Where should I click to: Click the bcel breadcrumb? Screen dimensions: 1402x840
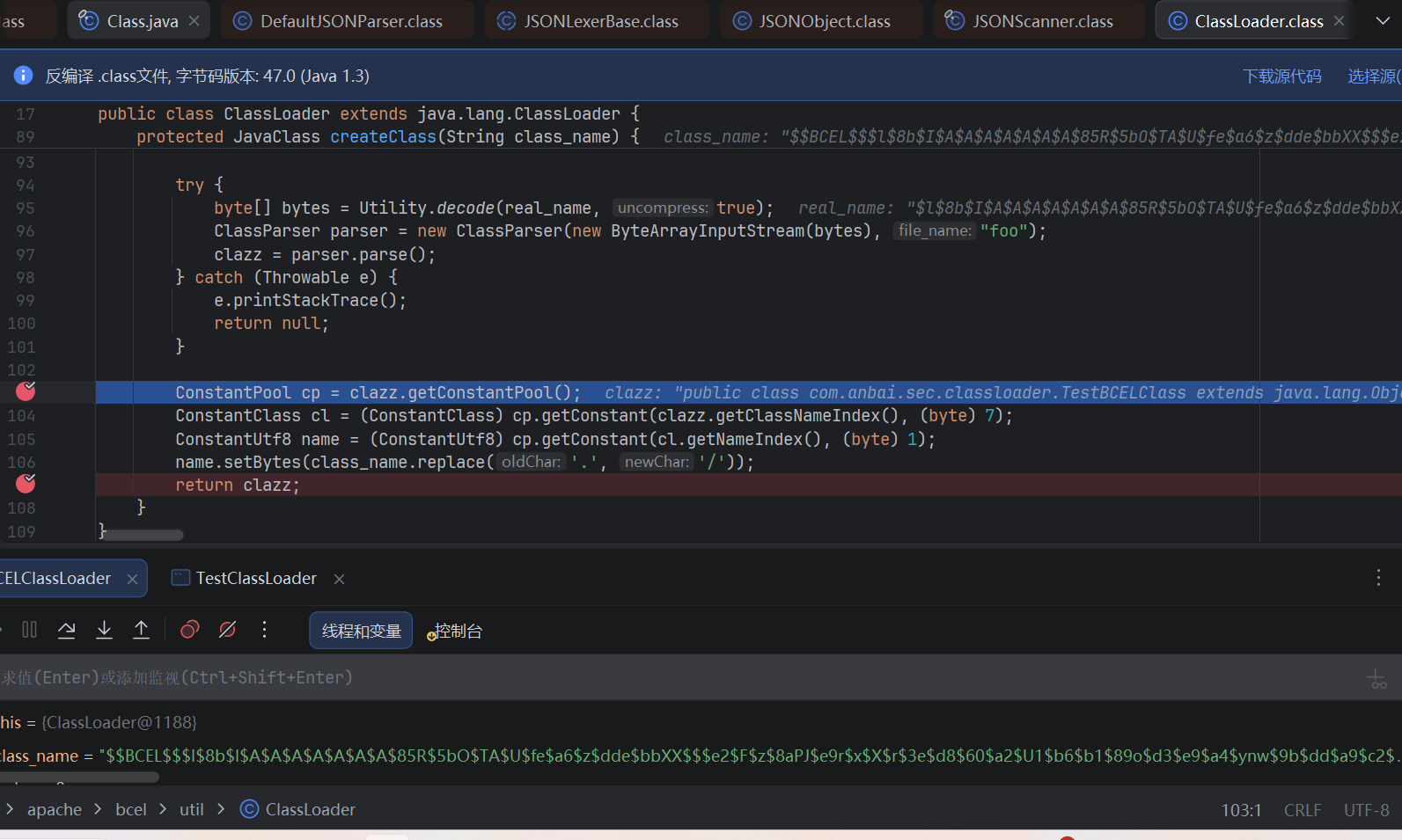[131, 809]
